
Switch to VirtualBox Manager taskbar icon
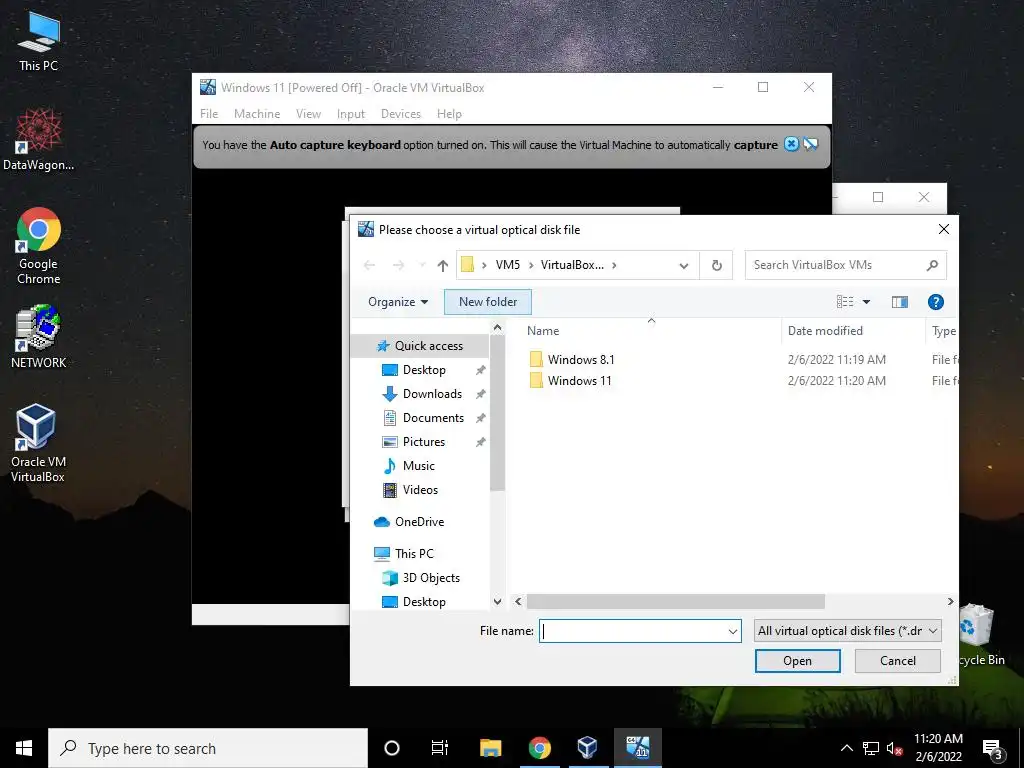[587, 748]
